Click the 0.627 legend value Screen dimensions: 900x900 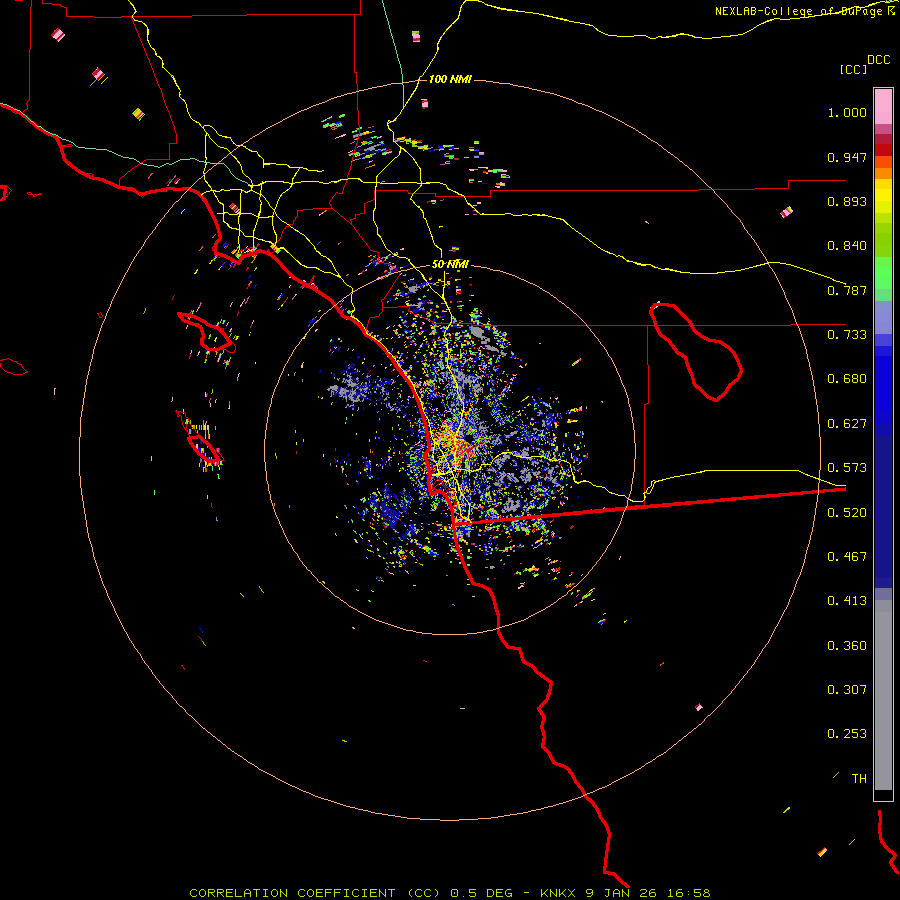[847, 424]
